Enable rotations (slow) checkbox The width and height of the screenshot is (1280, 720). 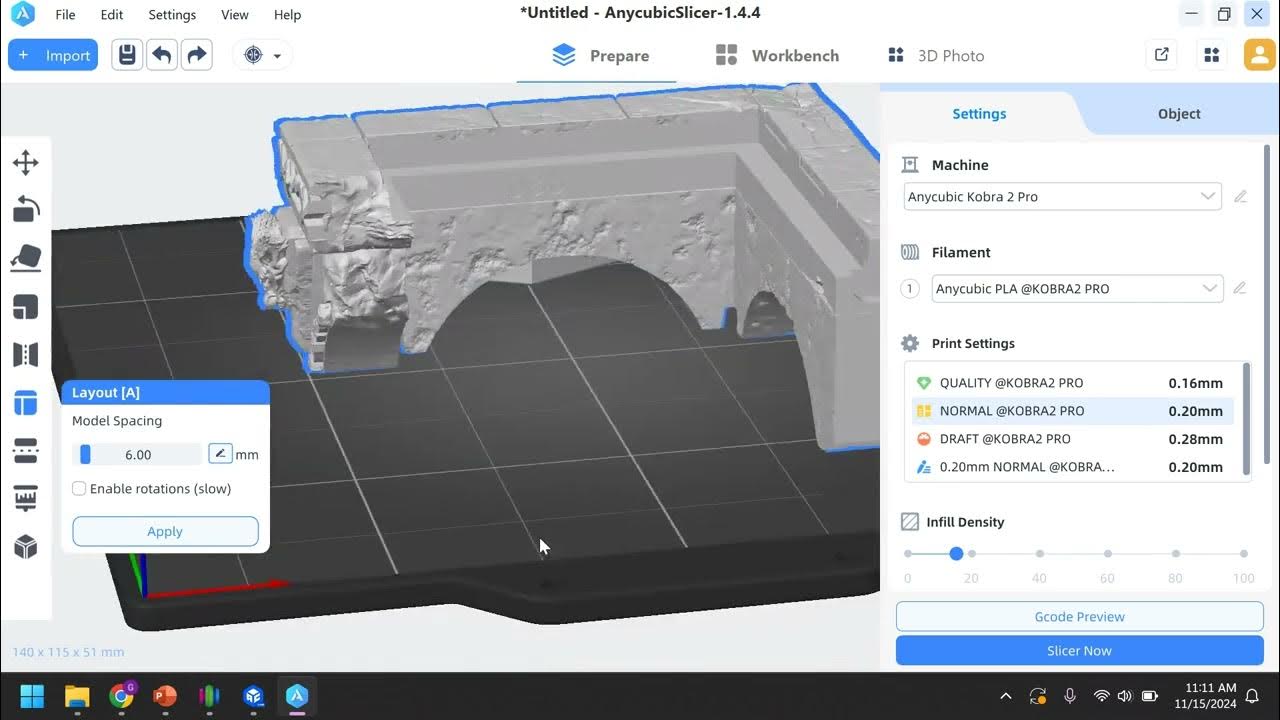[x=78, y=488]
